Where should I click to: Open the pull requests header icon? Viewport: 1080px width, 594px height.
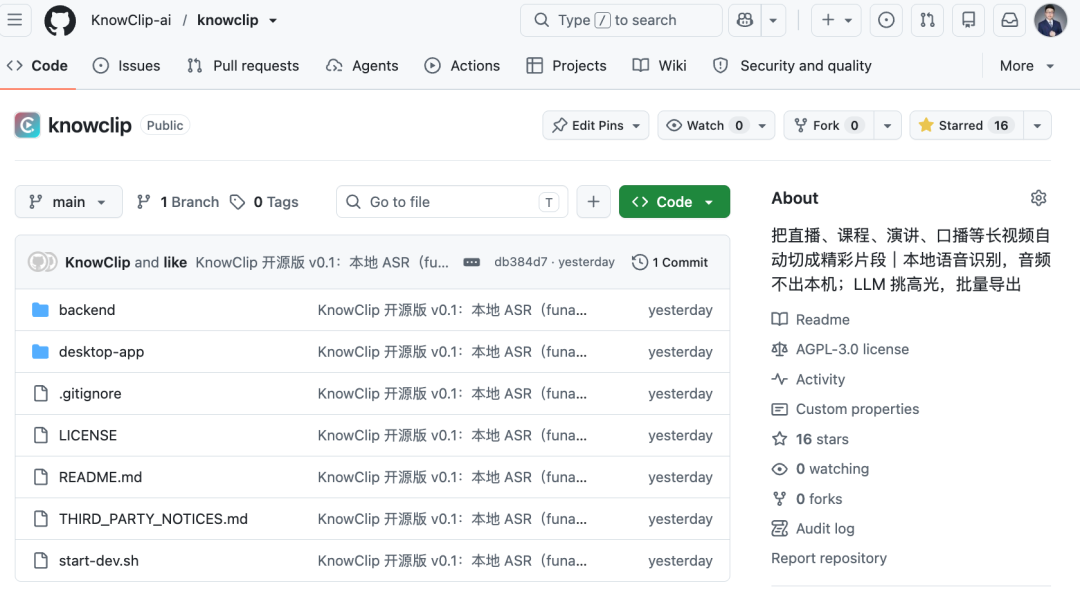pyautogui.click(x=927, y=20)
